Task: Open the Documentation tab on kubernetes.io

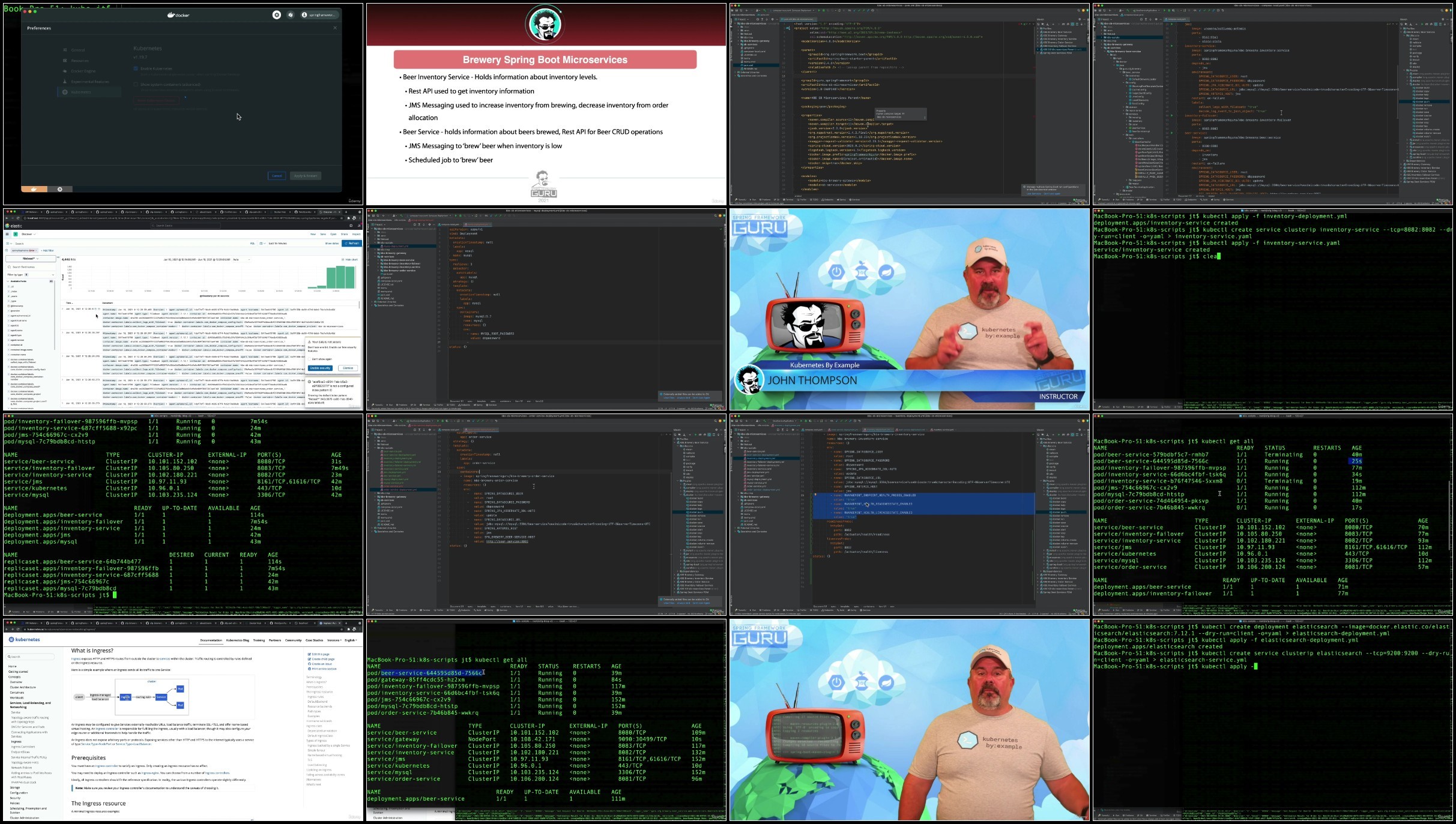Action: click(211, 640)
